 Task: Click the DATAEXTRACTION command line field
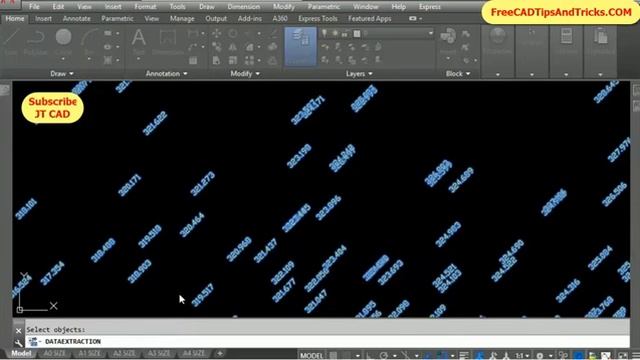coord(328,342)
